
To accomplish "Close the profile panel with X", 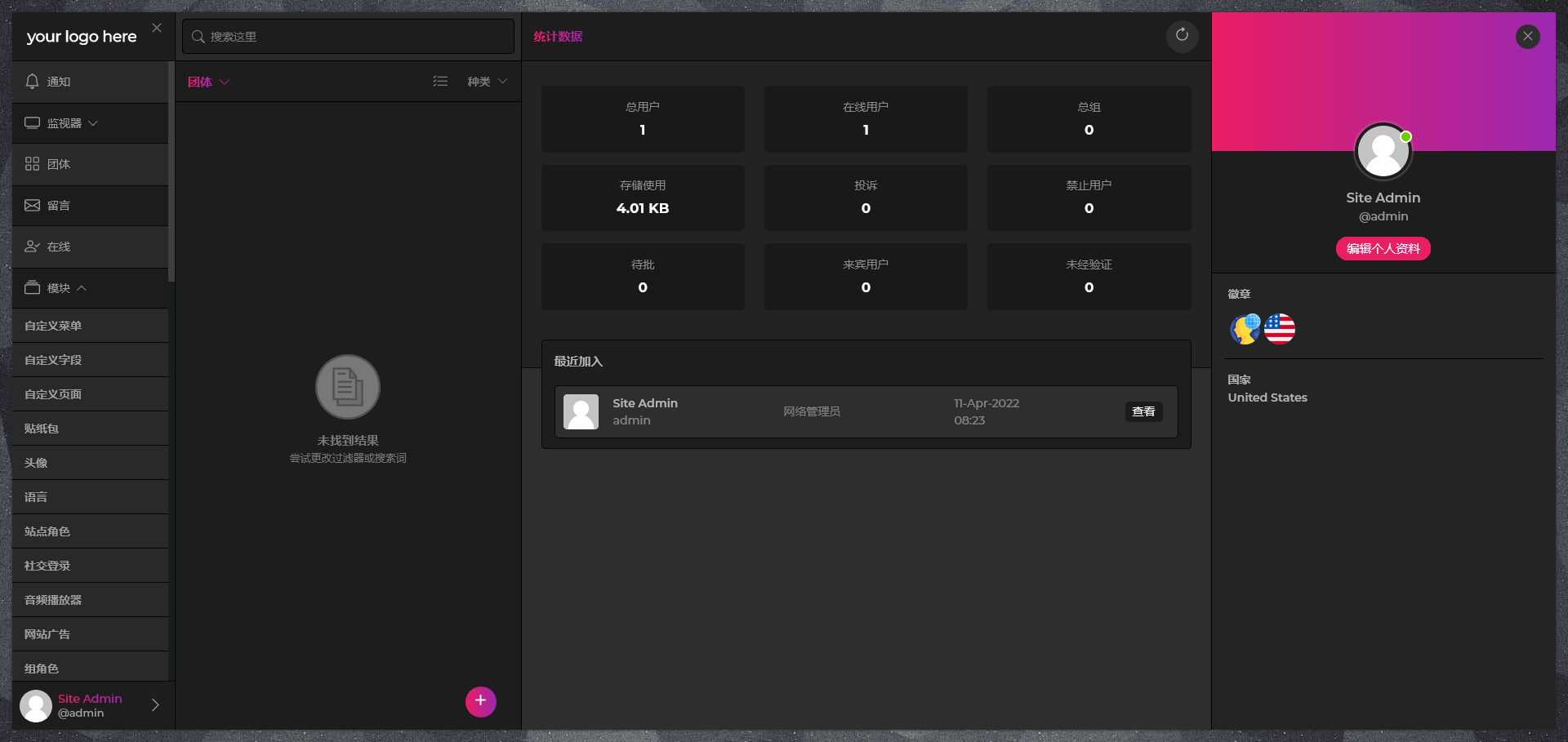I will (x=1527, y=37).
